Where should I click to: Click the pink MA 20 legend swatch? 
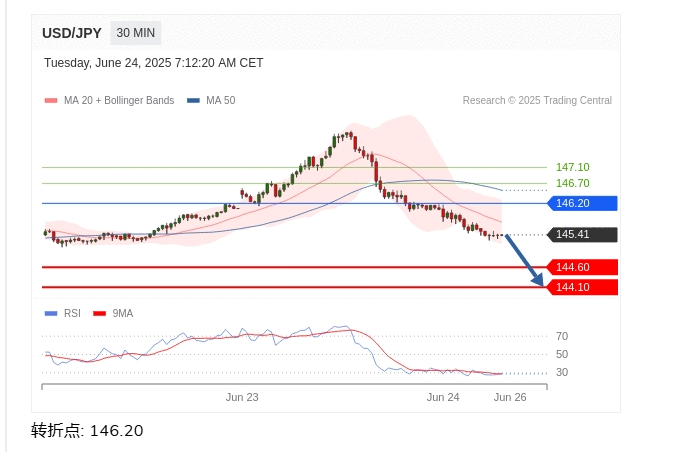click(51, 101)
